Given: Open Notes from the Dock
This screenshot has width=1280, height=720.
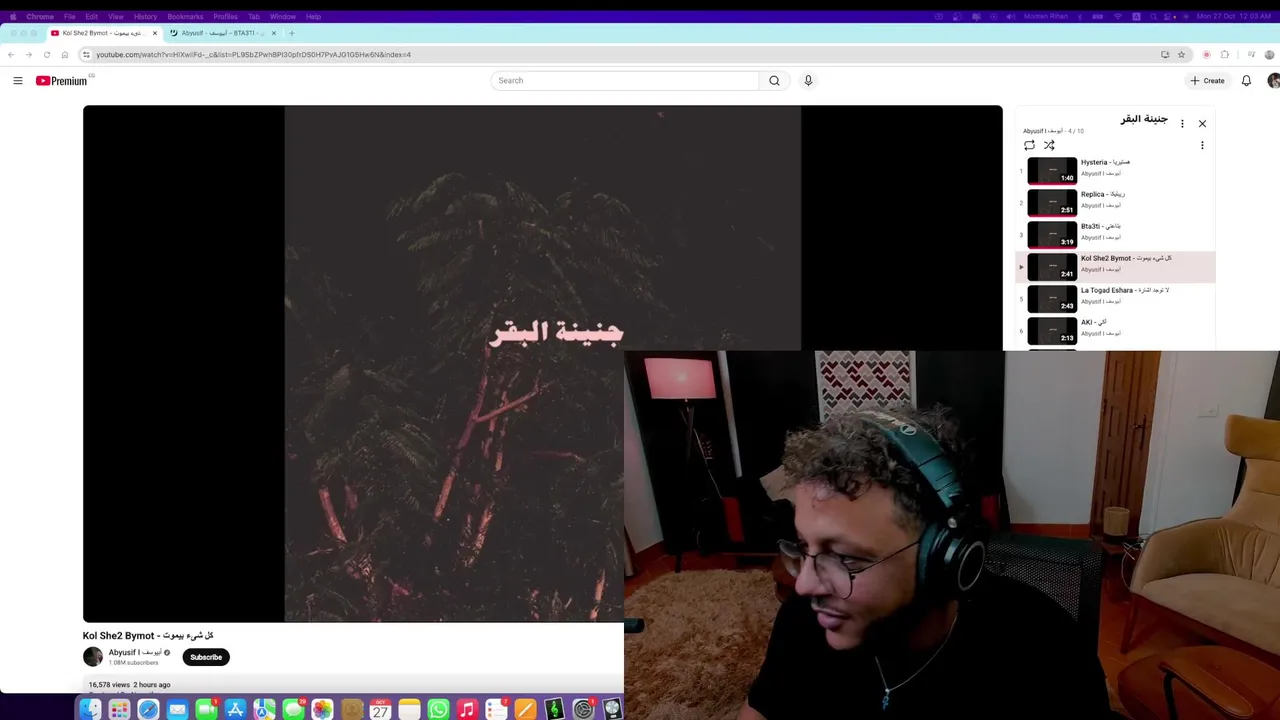Looking at the screenshot, I should [x=409, y=709].
